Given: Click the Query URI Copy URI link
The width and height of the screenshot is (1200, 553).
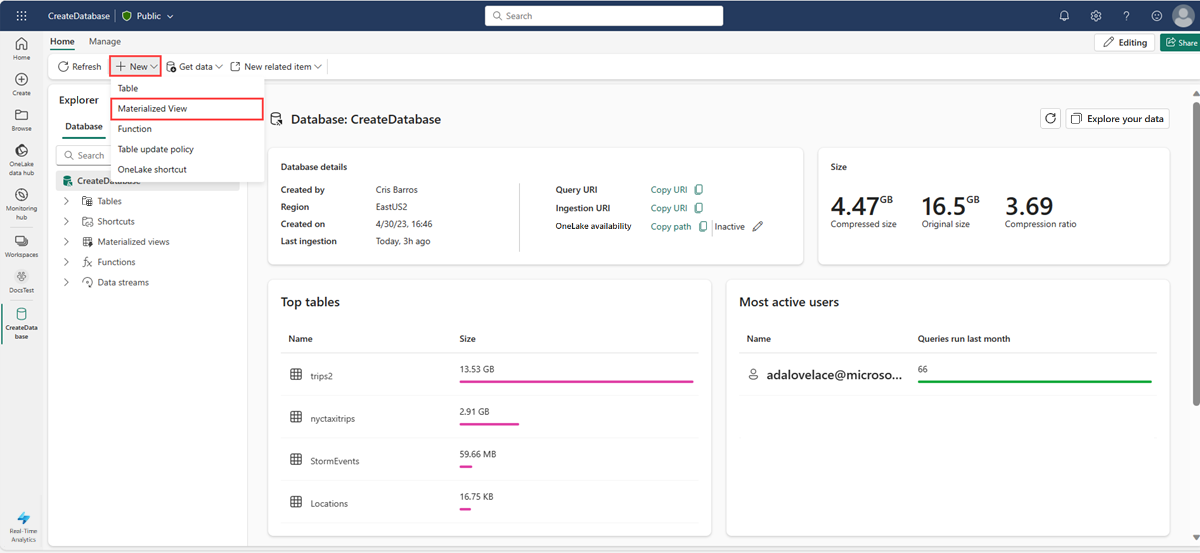Looking at the screenshot, I should pyautogui.click(x=668, y=190).
